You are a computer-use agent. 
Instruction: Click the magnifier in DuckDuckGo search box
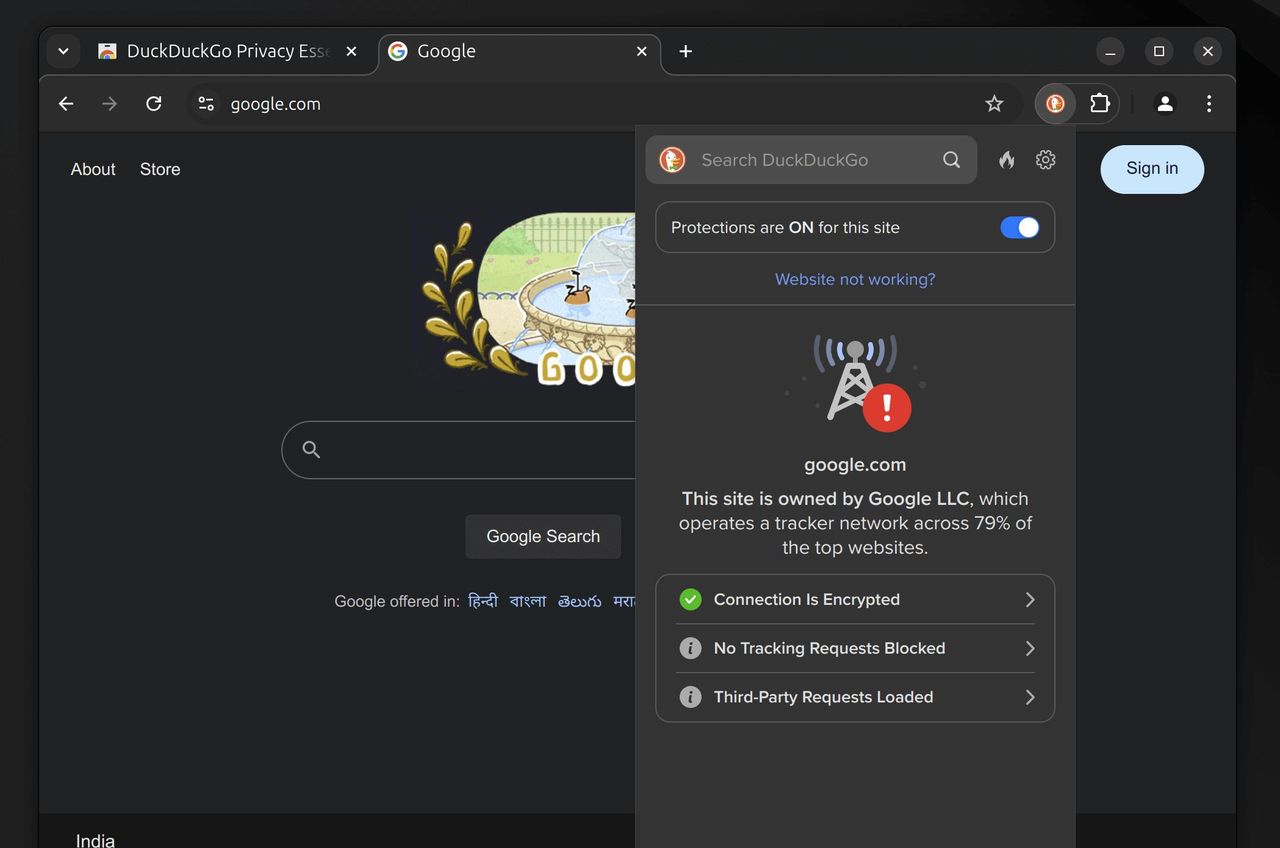(x=951, y=160)
